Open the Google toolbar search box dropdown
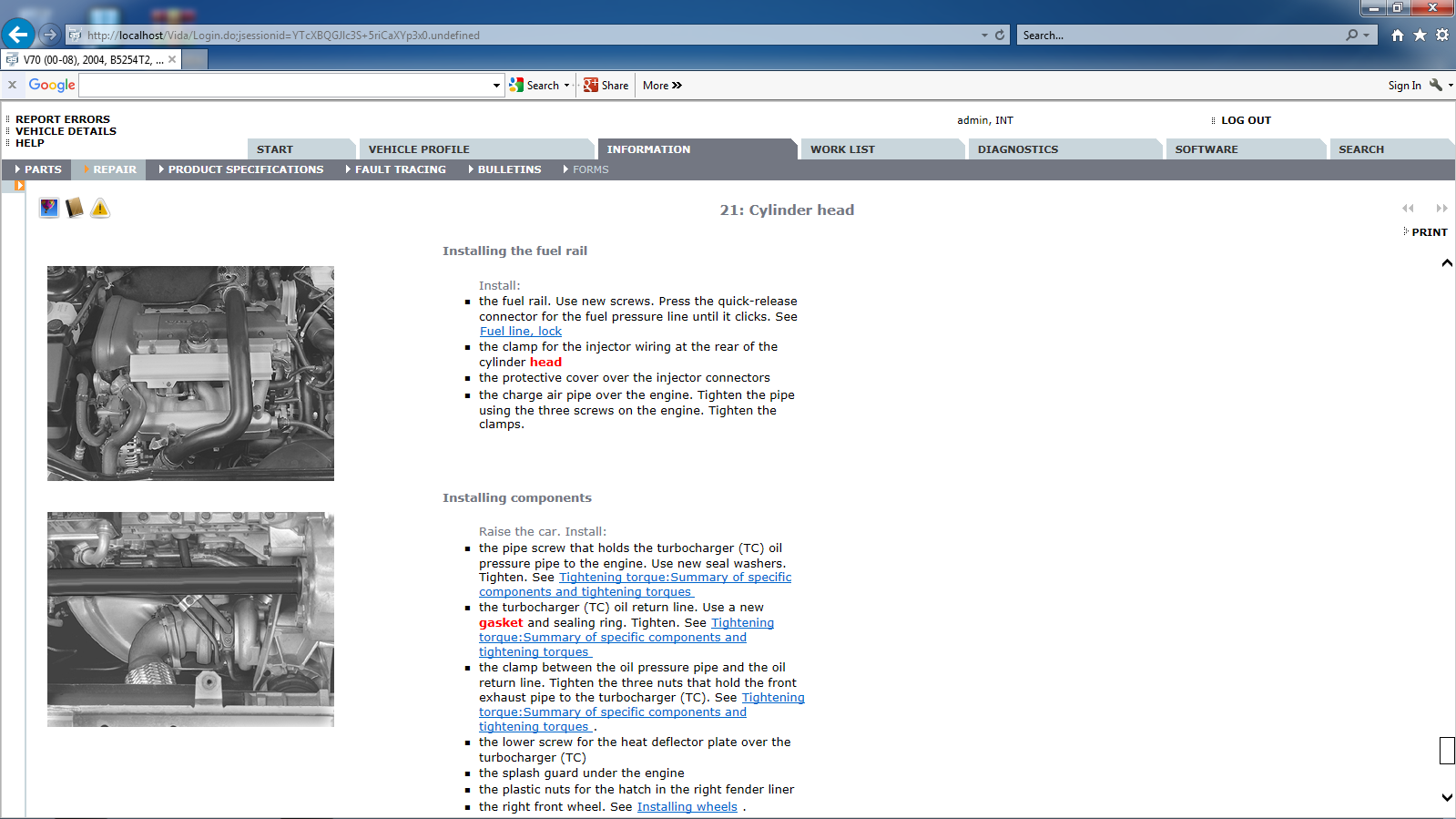 click(496, 86)
